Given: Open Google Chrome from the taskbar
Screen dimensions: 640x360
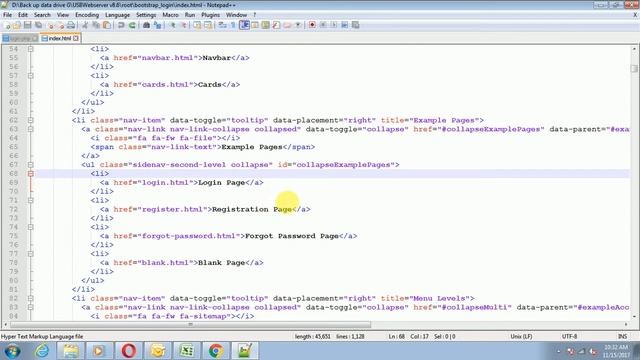Looking at the screenshot, I should (x=216, y=351).
